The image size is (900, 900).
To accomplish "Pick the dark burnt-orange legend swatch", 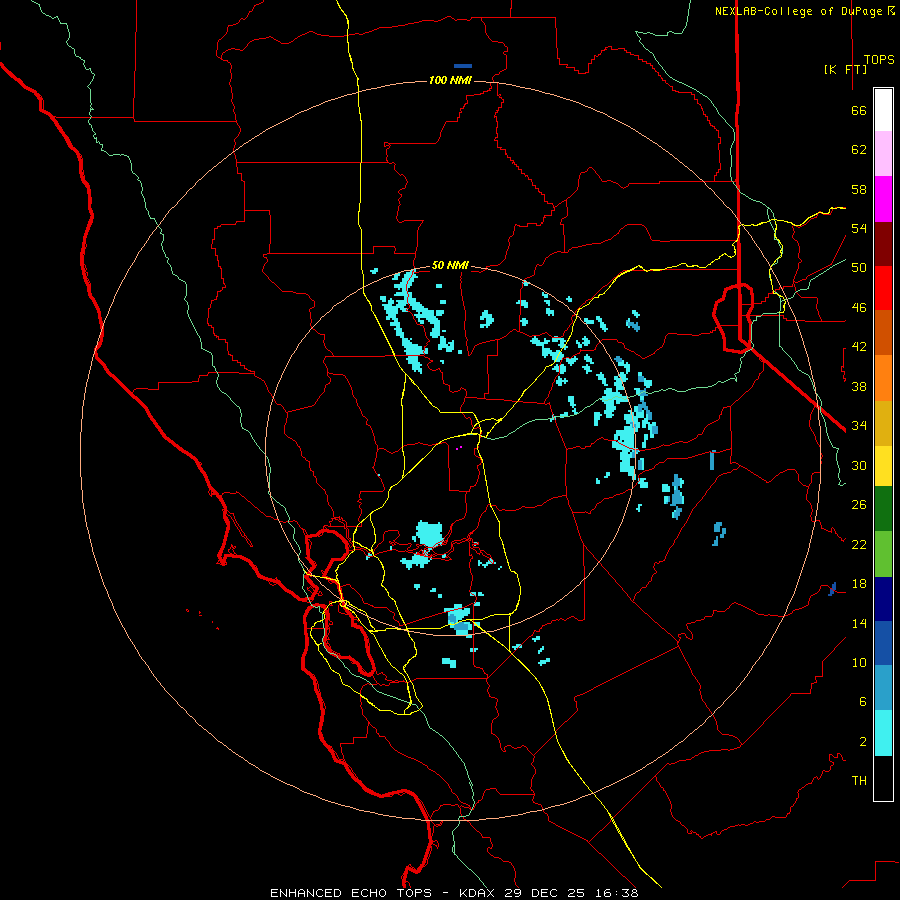I will (883, 332).
